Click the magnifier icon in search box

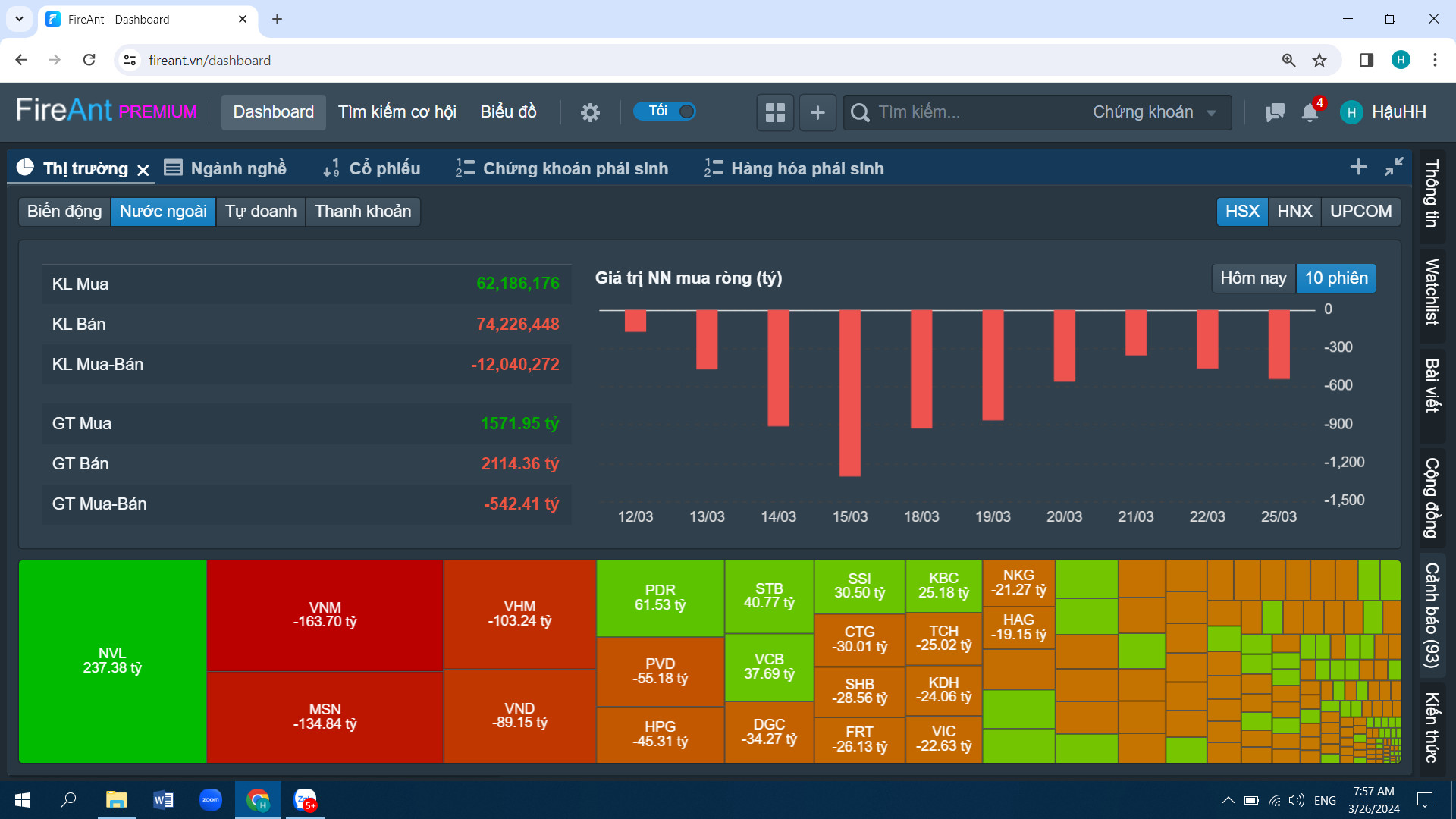pos(860,112)
